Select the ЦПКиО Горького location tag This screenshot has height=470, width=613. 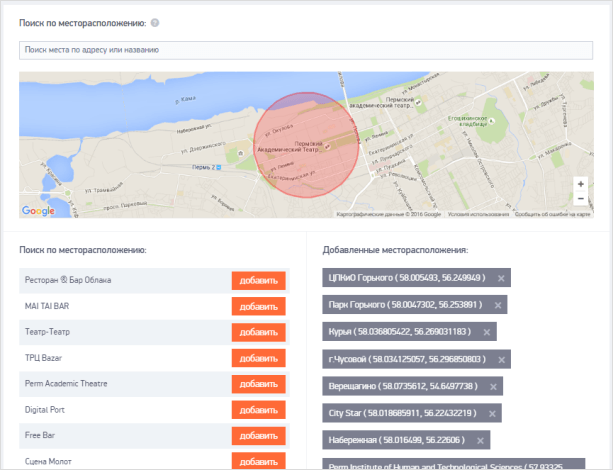point(416,278)
